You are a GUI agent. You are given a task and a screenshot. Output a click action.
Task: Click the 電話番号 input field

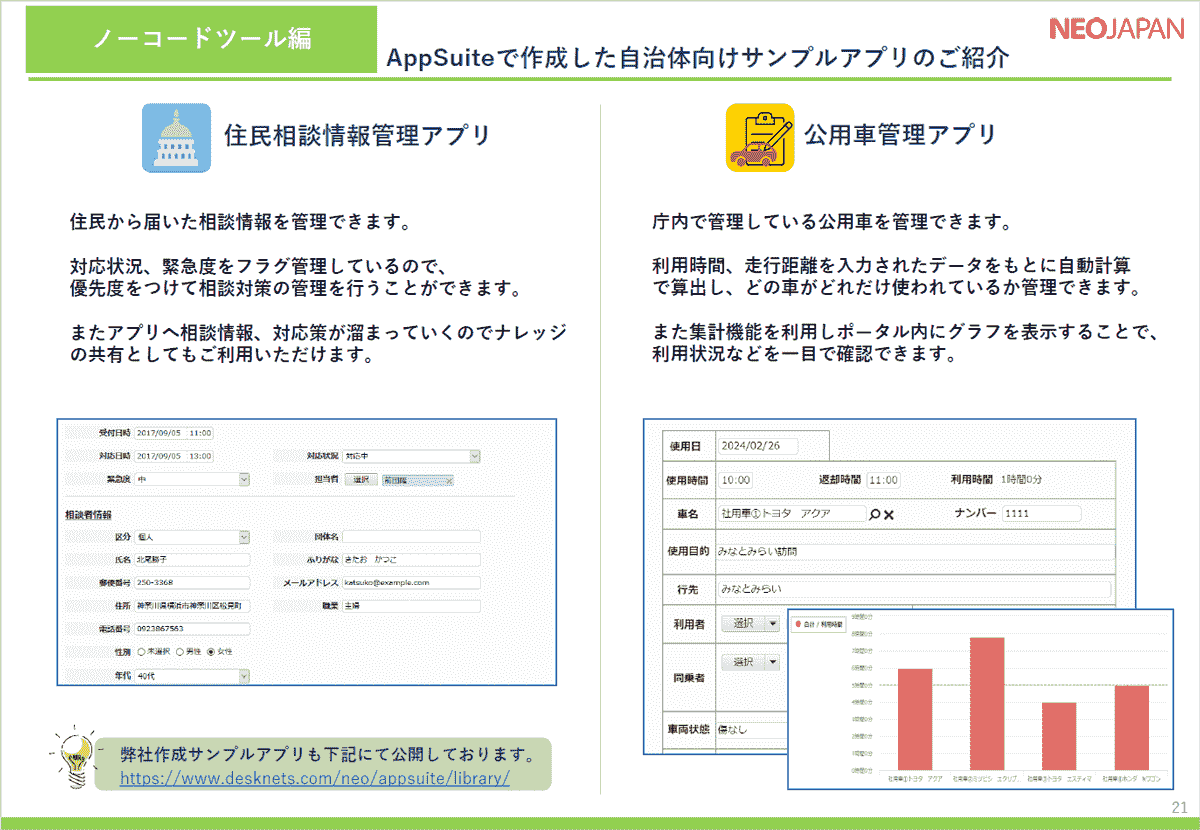tap(193, 629)
